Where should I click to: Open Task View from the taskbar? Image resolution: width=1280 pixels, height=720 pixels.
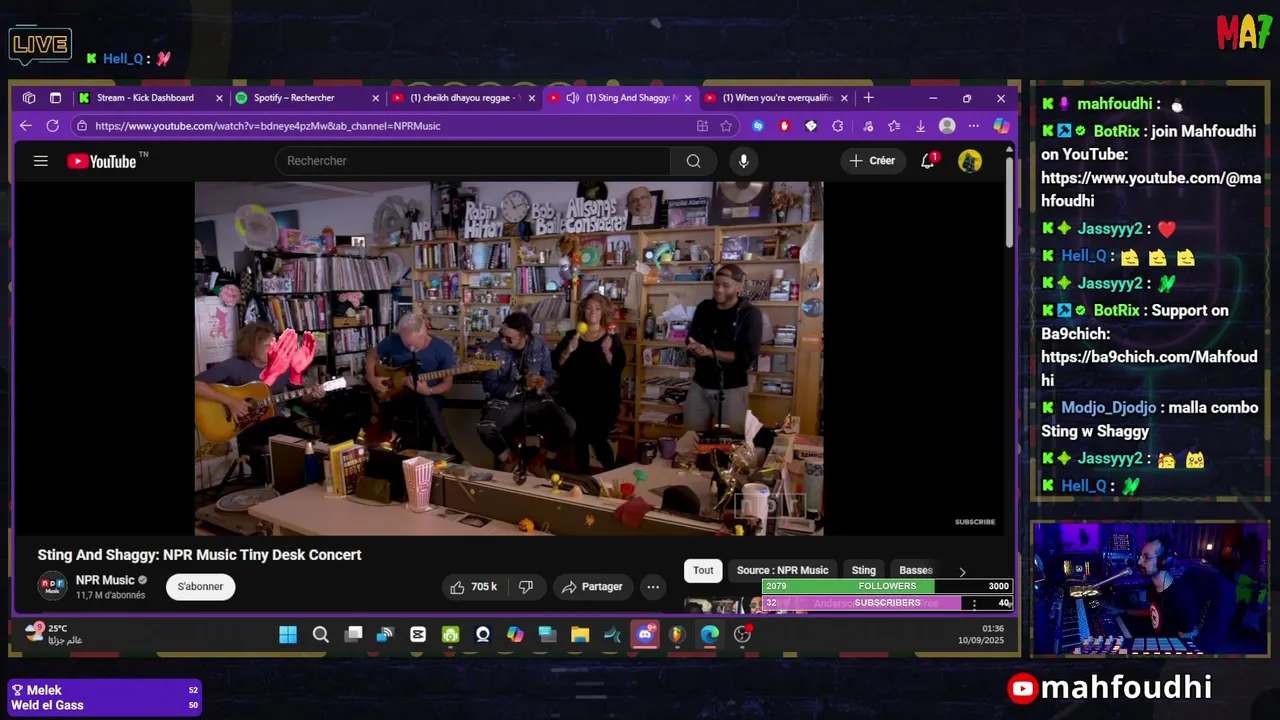click(x=353, y=634)
